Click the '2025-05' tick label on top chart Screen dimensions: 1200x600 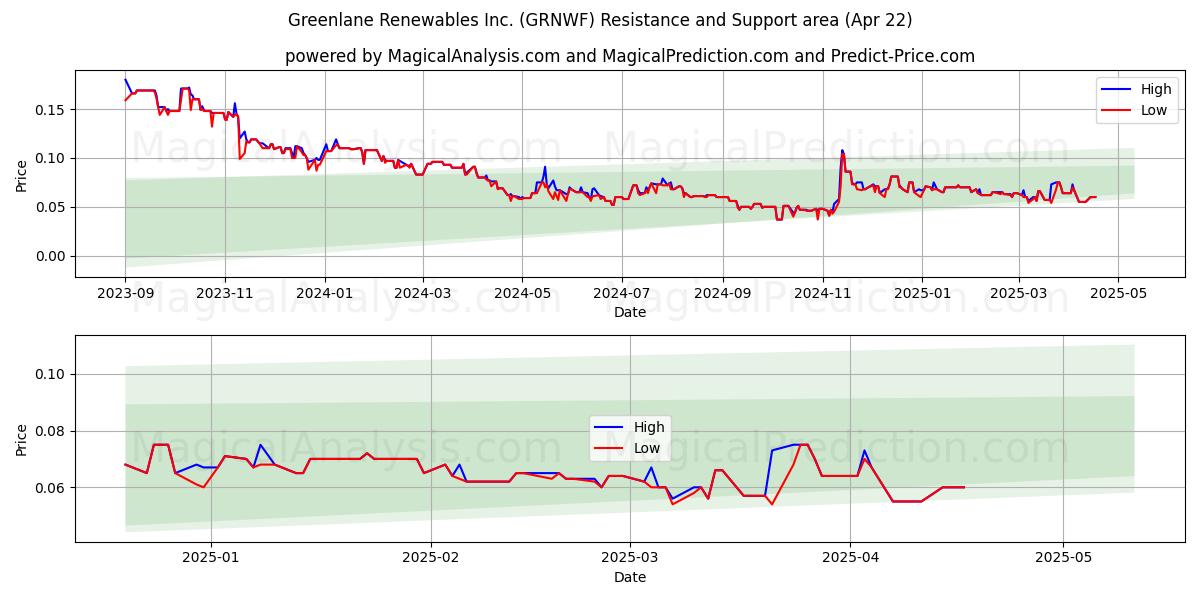point(1118,294)
